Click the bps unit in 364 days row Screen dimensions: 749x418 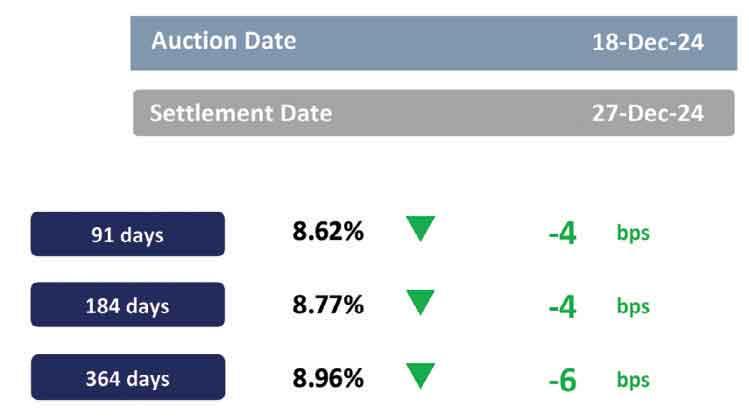633,380
